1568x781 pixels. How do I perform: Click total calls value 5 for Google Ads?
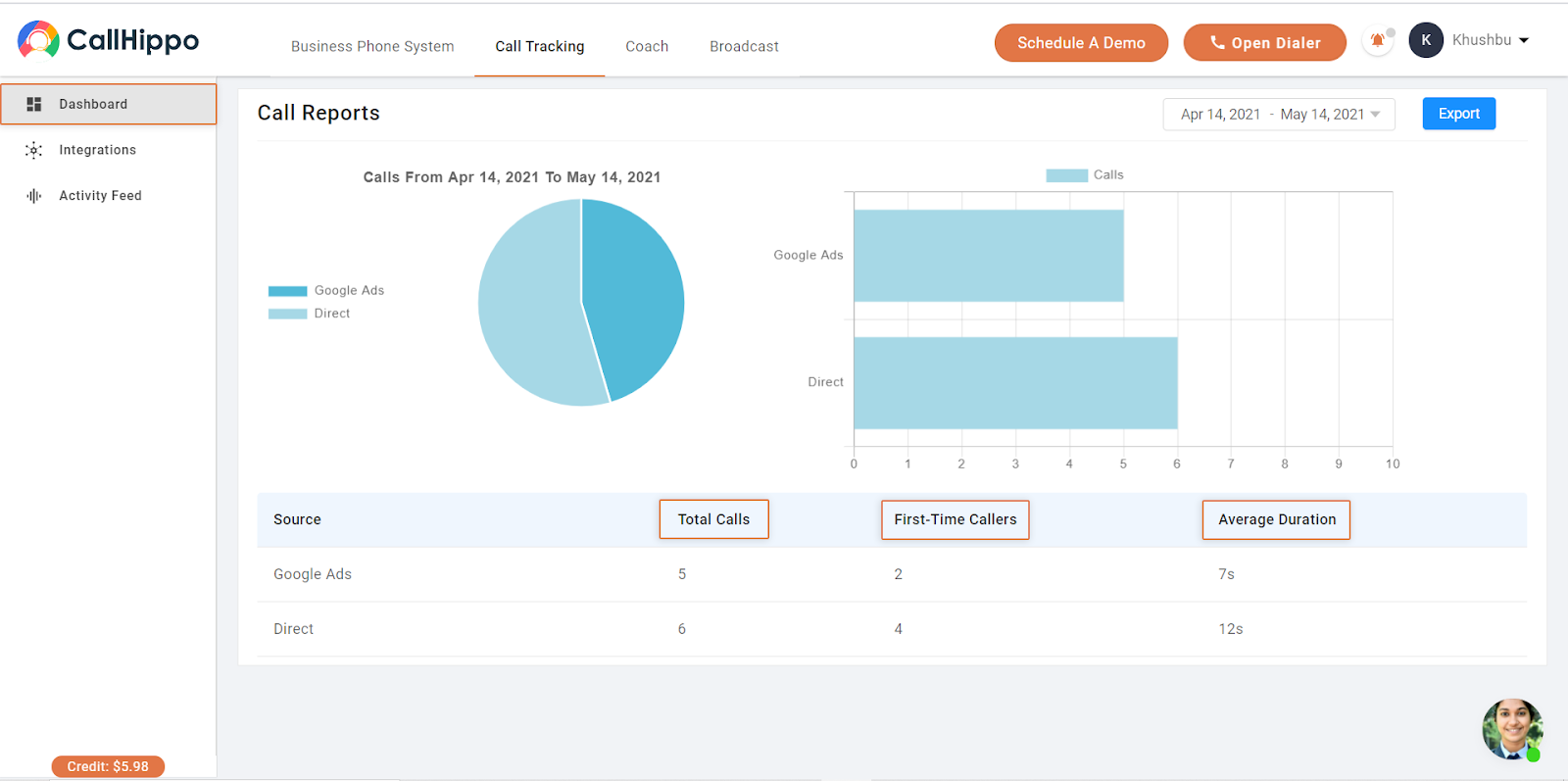click(682, 574)
